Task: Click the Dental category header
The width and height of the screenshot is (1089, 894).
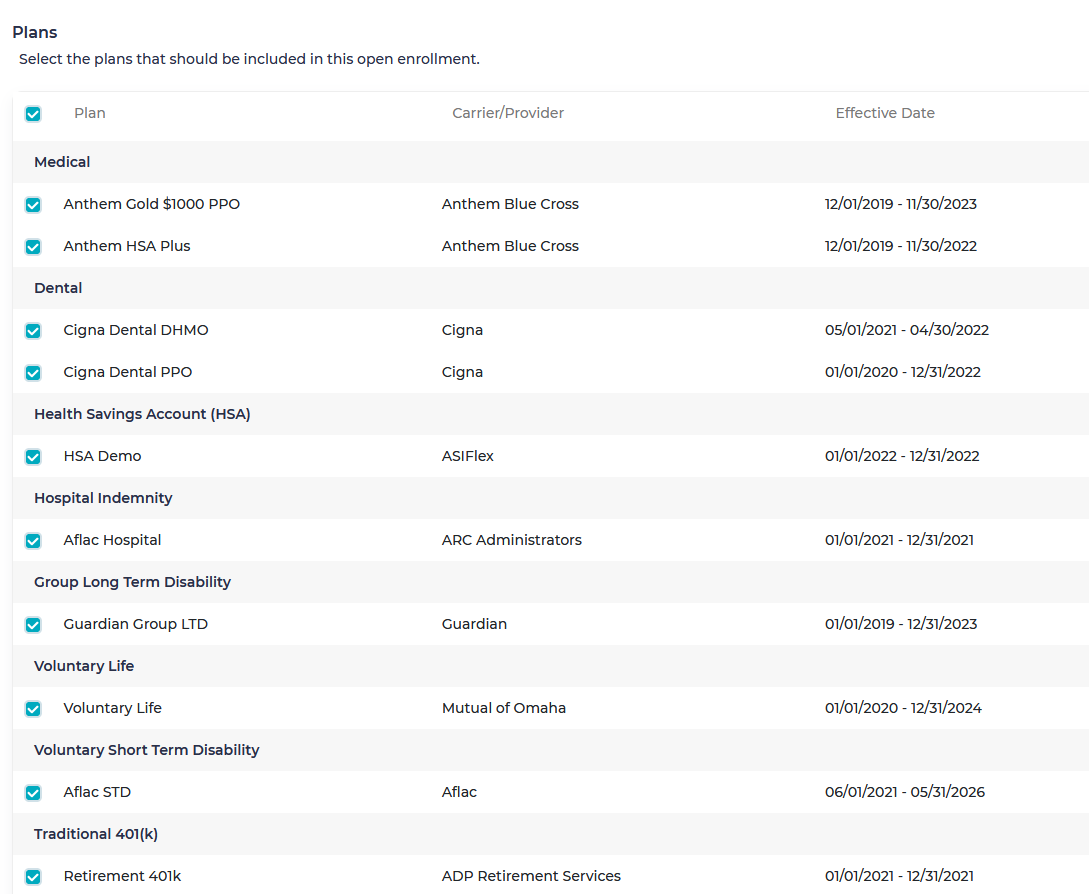Action: click(57, 288)
